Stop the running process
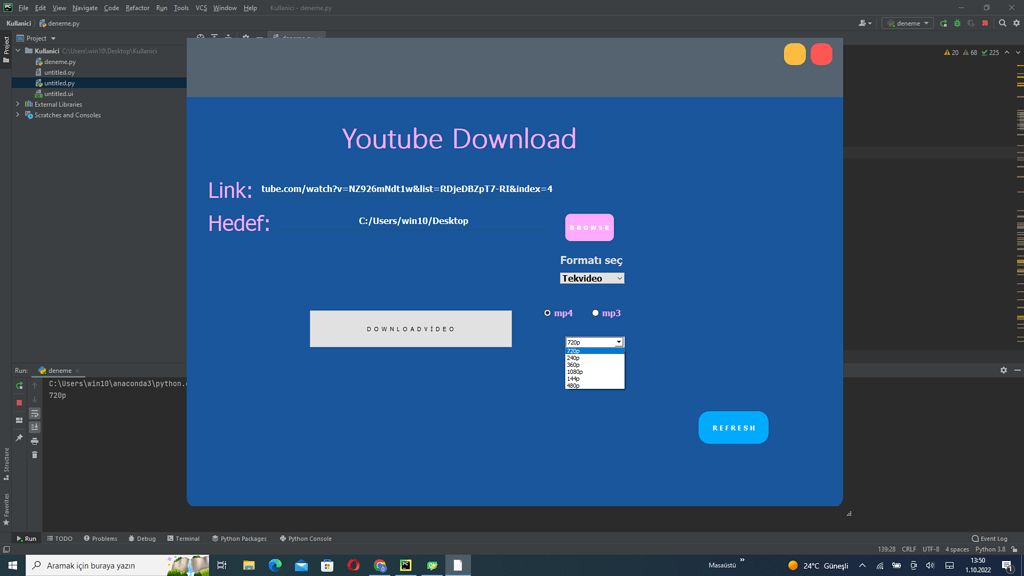This screenshot has height=576, width=1024. coord(19,402)
